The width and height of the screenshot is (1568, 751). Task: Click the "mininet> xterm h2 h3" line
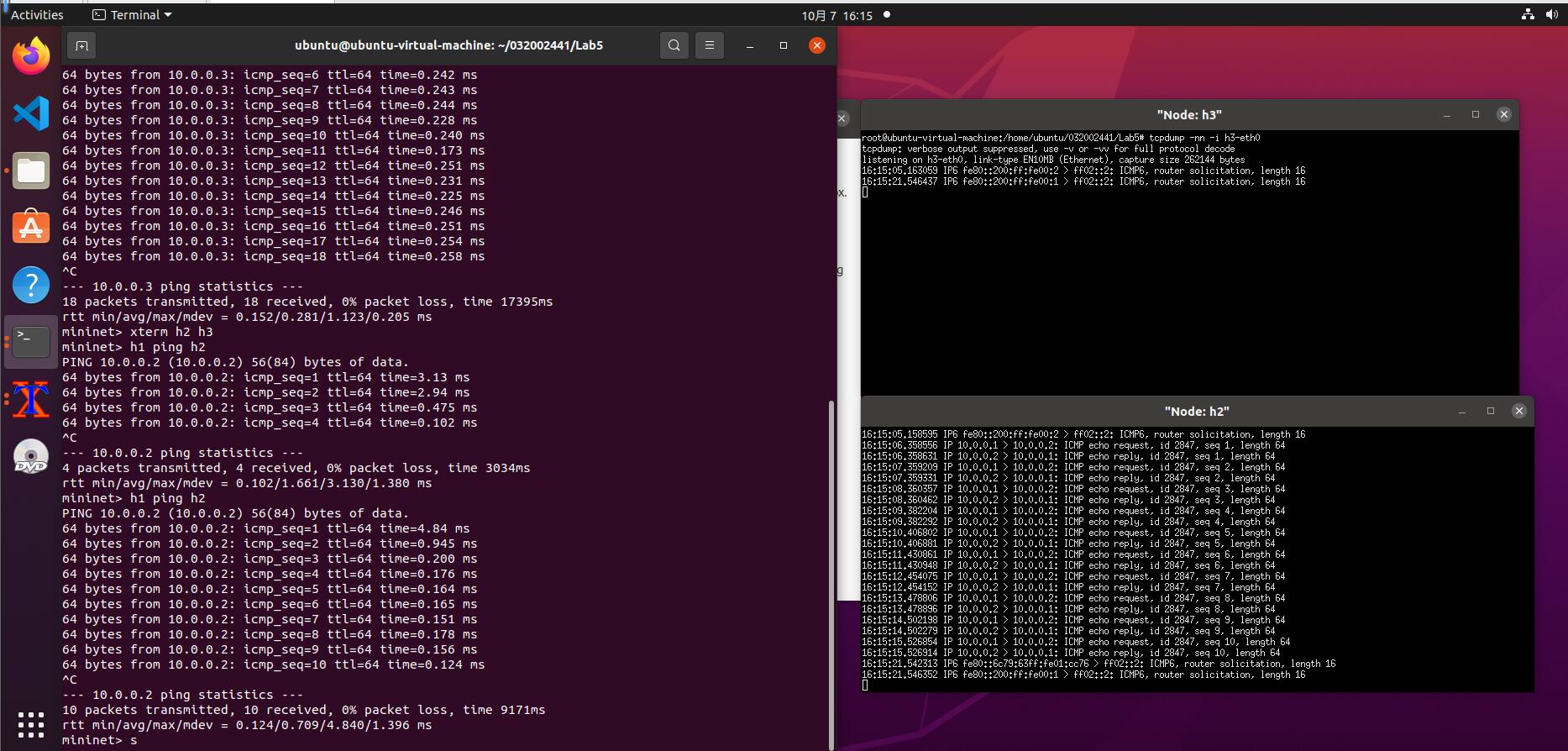[x=138, y=332]
